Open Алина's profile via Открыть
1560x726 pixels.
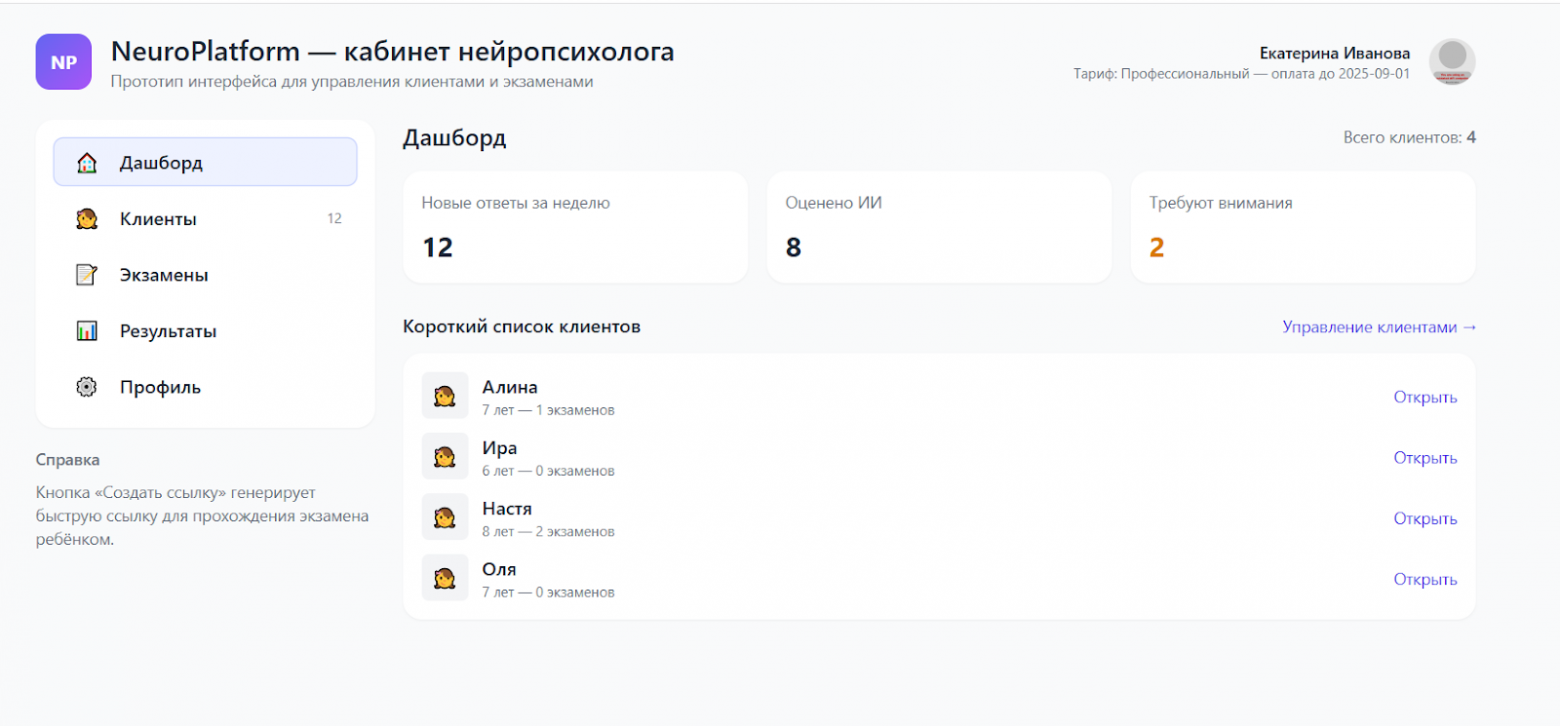[1425, 396]
